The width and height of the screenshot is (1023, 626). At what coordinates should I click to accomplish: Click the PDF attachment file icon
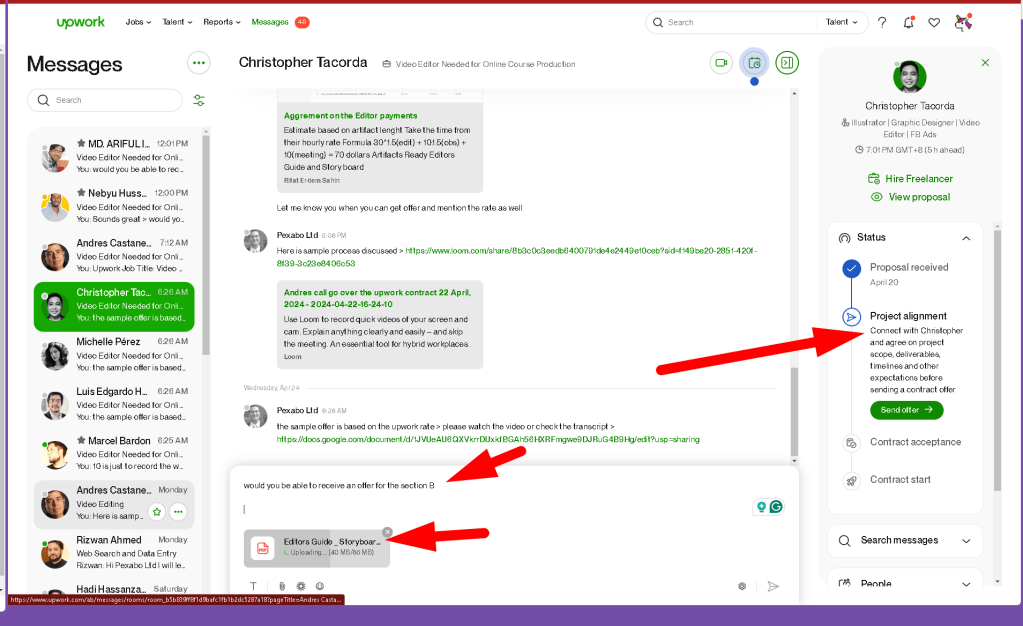pyautogui.click(x=263, y=548)
